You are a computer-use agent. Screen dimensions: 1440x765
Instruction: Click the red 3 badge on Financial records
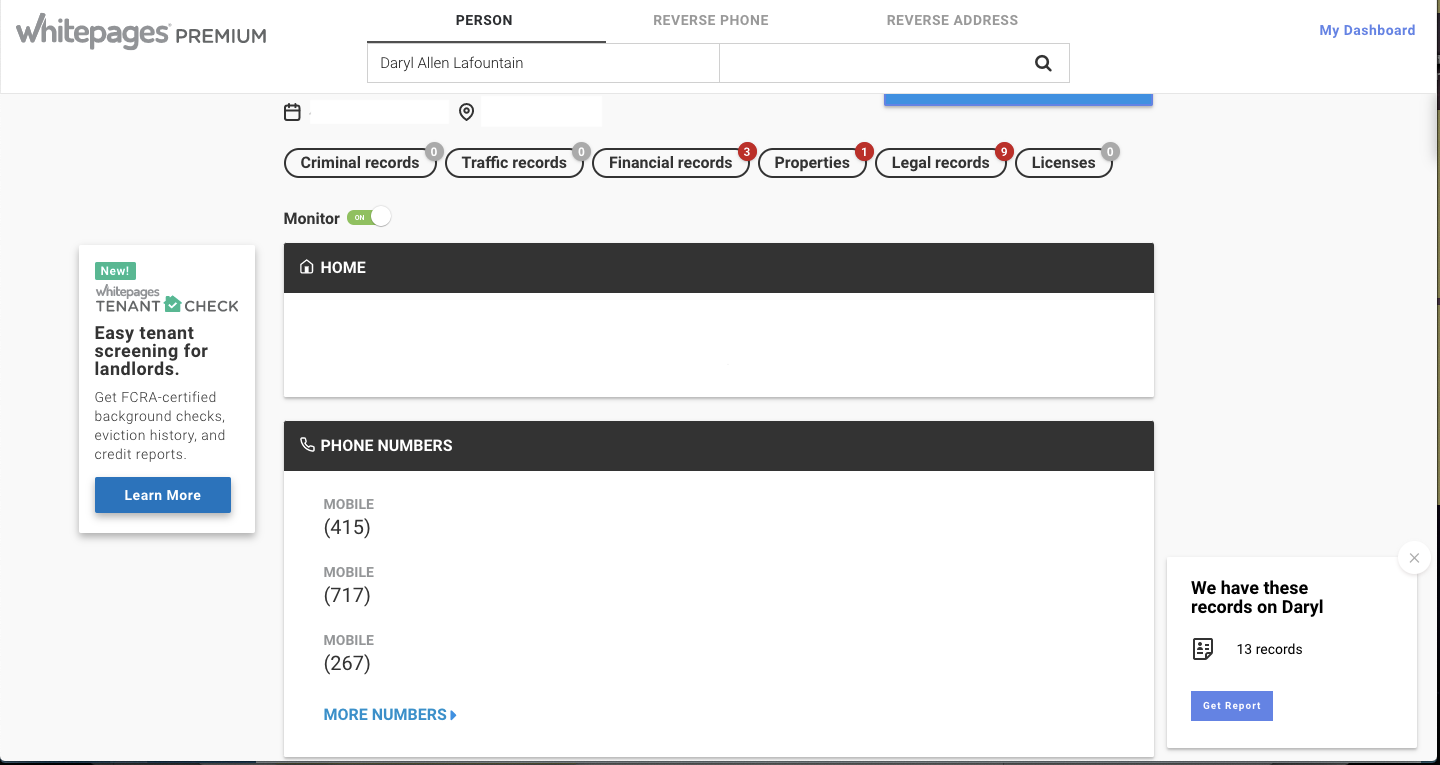[x=746, y=152]
